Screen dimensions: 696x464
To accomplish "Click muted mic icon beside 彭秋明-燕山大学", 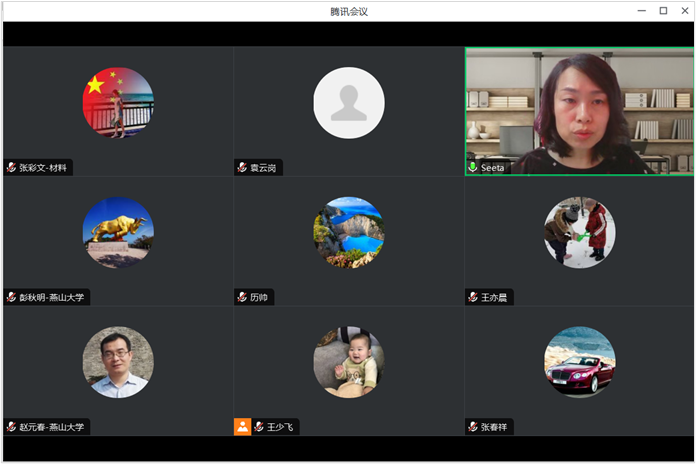I will click(11, 297).
